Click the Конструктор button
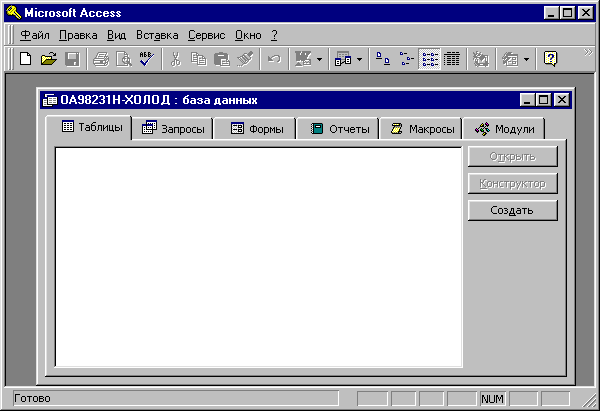600x411 pixels. (513, 184)
